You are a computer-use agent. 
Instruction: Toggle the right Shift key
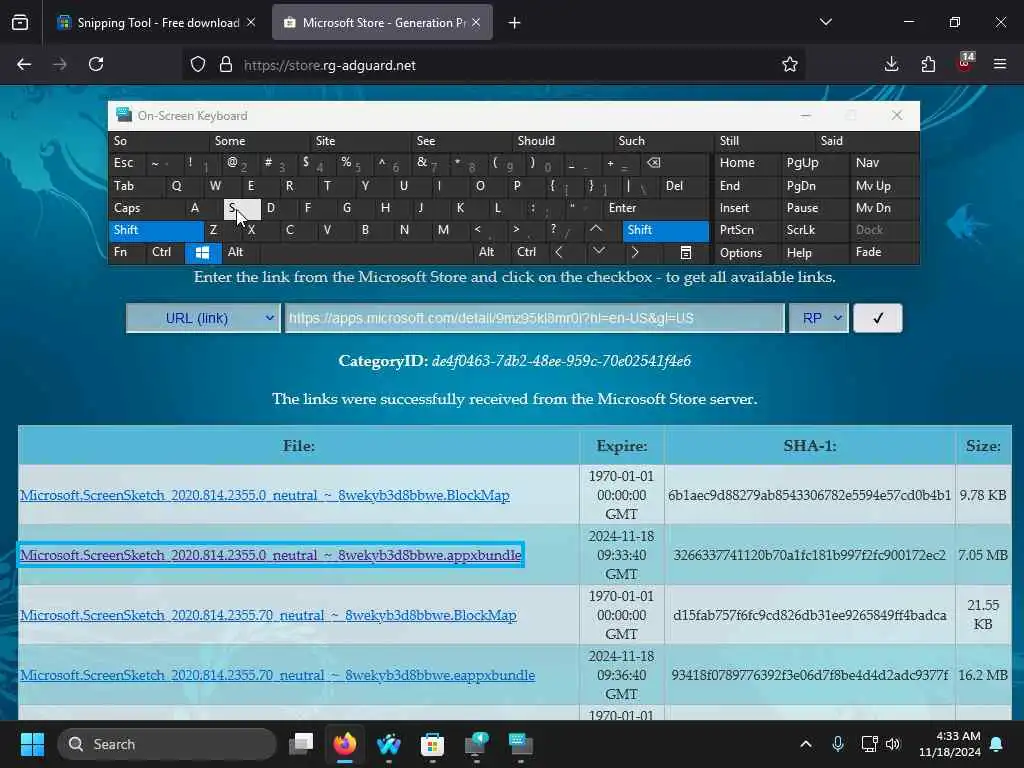tap(665, 231)
